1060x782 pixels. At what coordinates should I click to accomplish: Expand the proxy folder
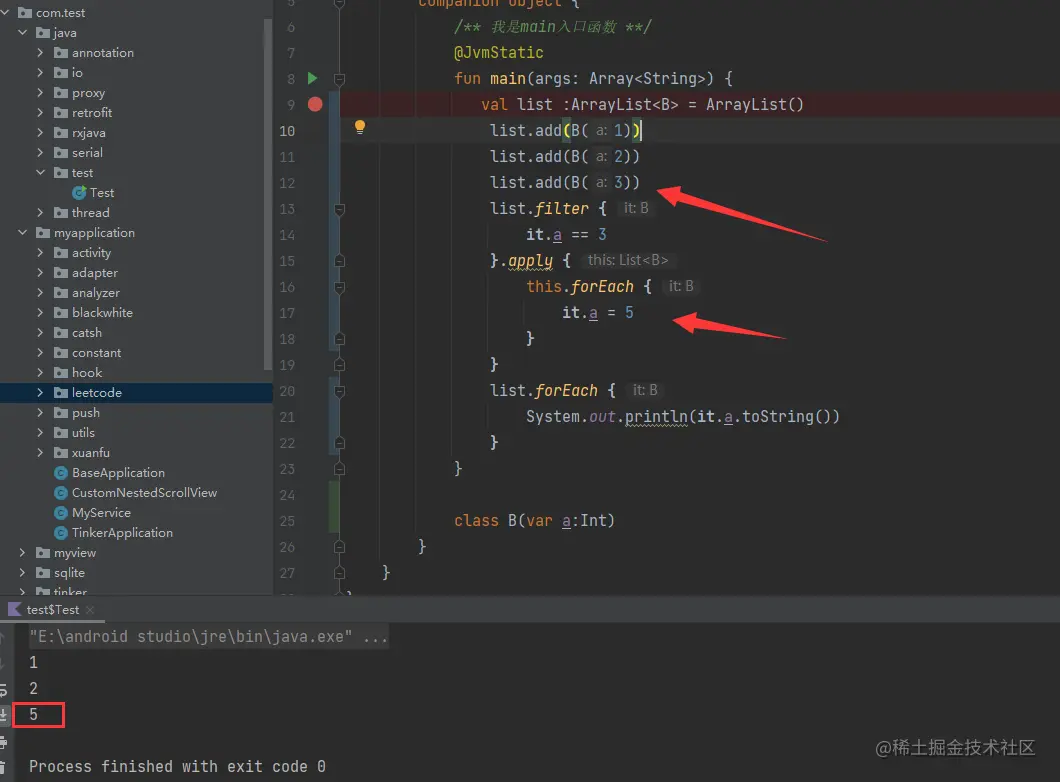coord(40,93)
